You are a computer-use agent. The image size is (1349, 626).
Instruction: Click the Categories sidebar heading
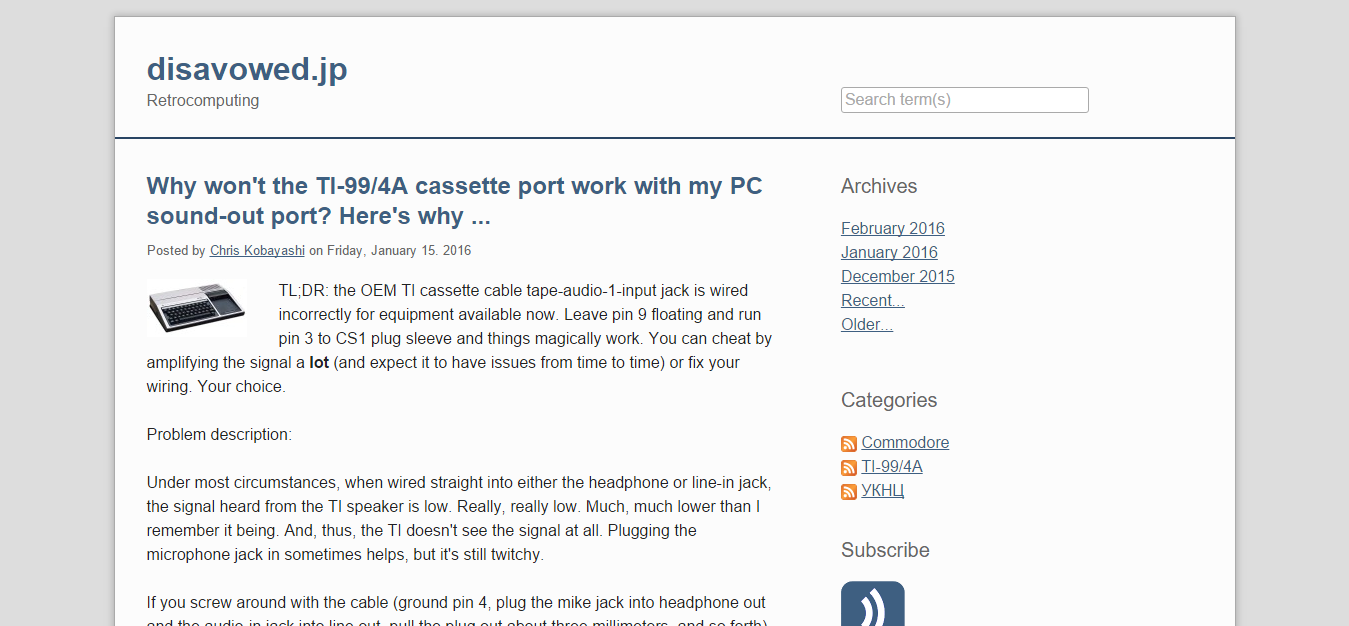(x=889, y=400)
